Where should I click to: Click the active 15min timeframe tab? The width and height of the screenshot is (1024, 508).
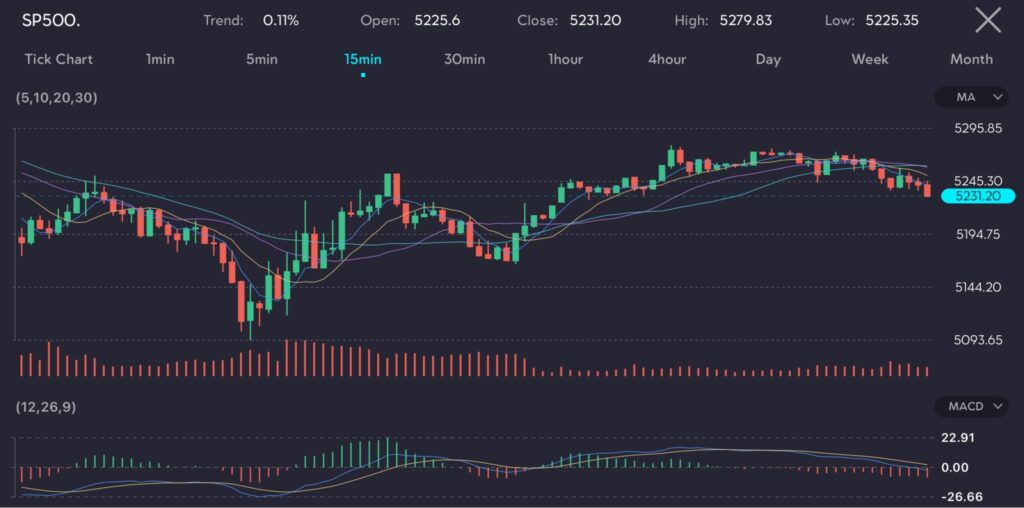pyautogui.click(x=363, y=59)
